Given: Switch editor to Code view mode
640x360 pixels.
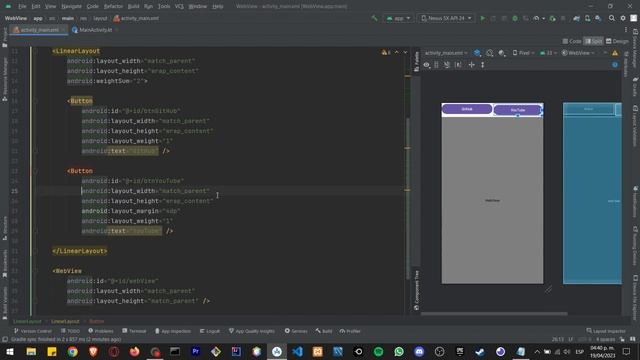Looking at the screenshot, I should 572,41.
